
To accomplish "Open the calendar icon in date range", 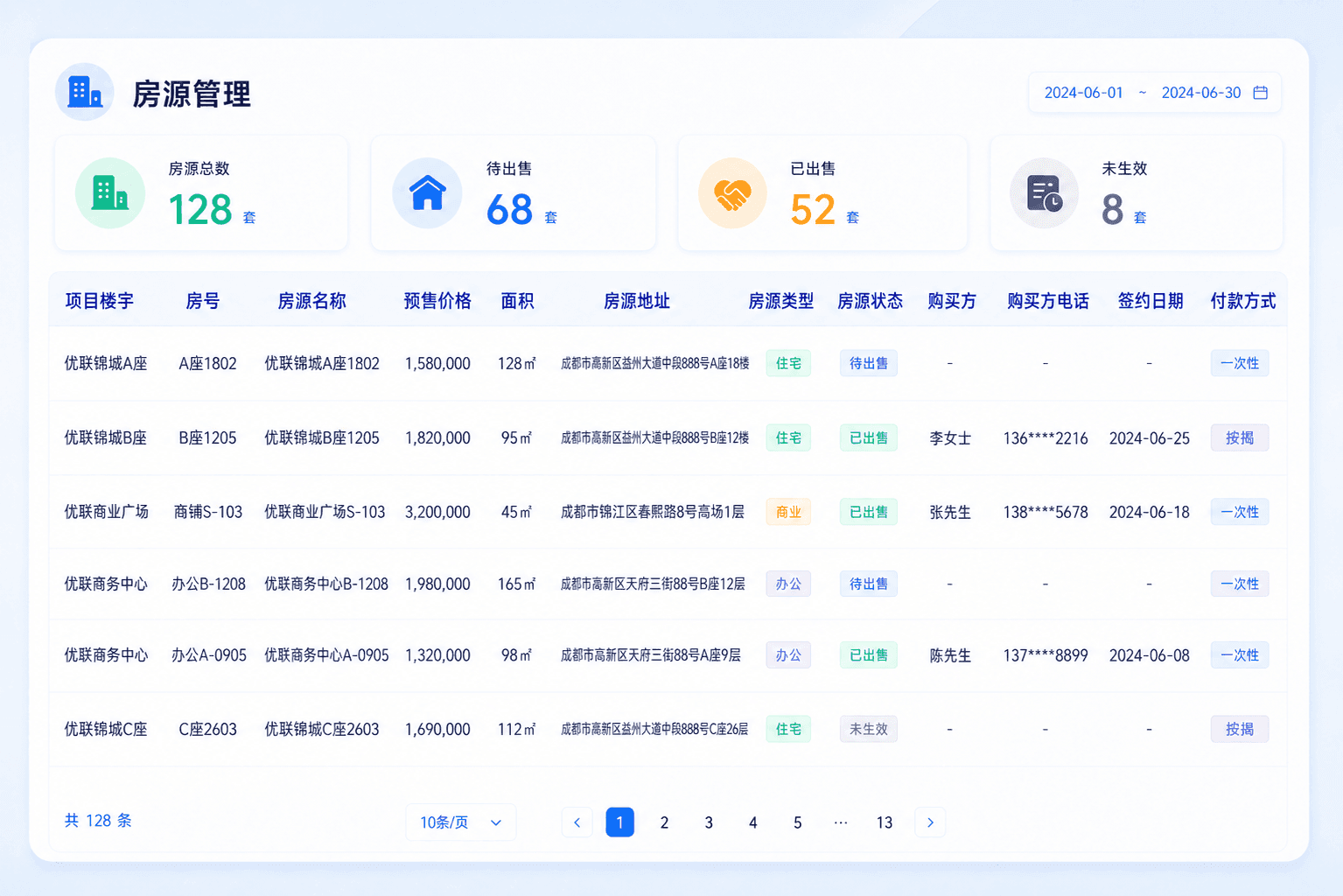I will coord(1260,93).
